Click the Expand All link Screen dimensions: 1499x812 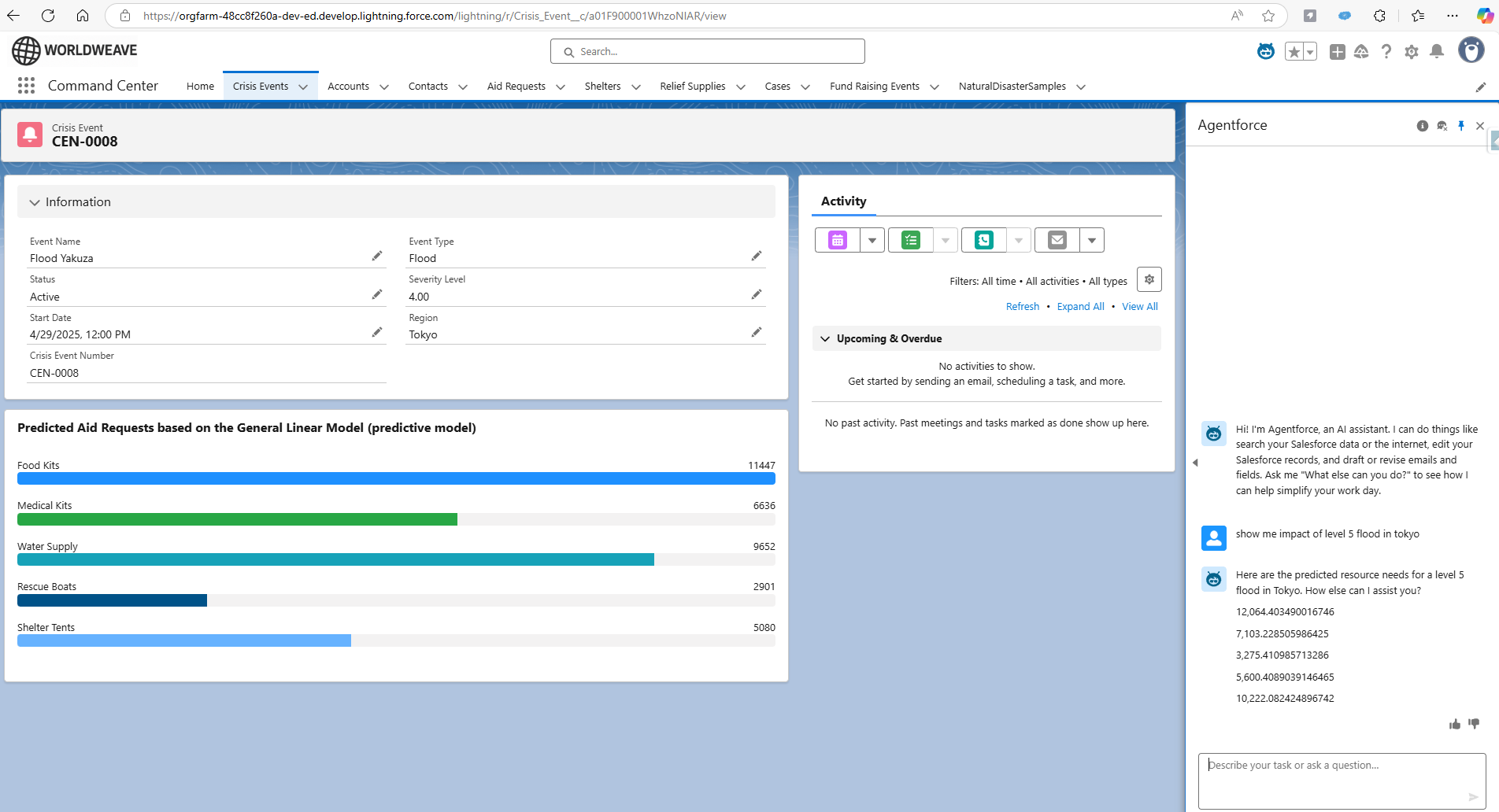coord(1080,307)
